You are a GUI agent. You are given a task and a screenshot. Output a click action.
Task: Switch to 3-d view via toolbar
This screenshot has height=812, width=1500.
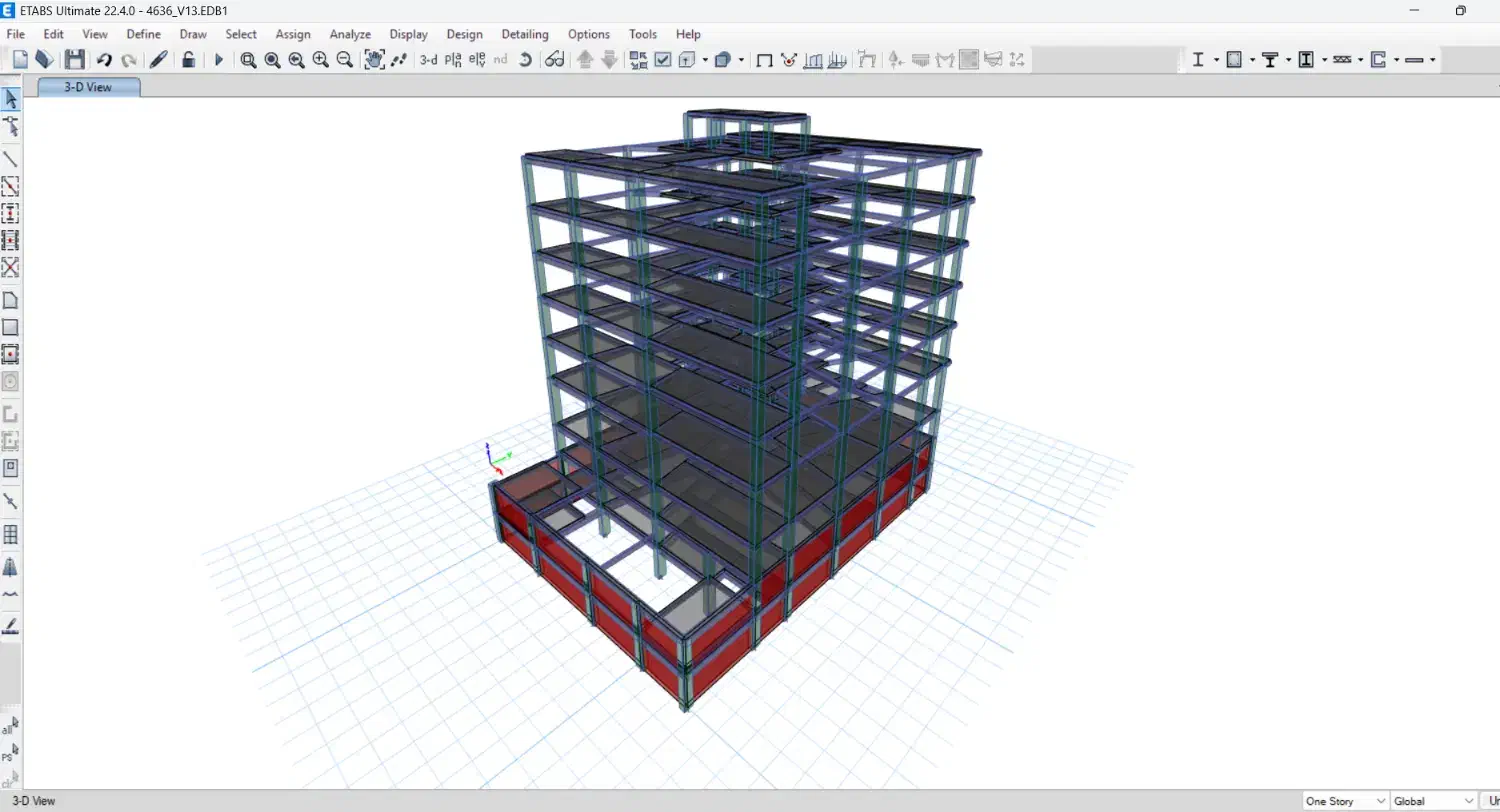pyautogui.click(x=428, y=60)
